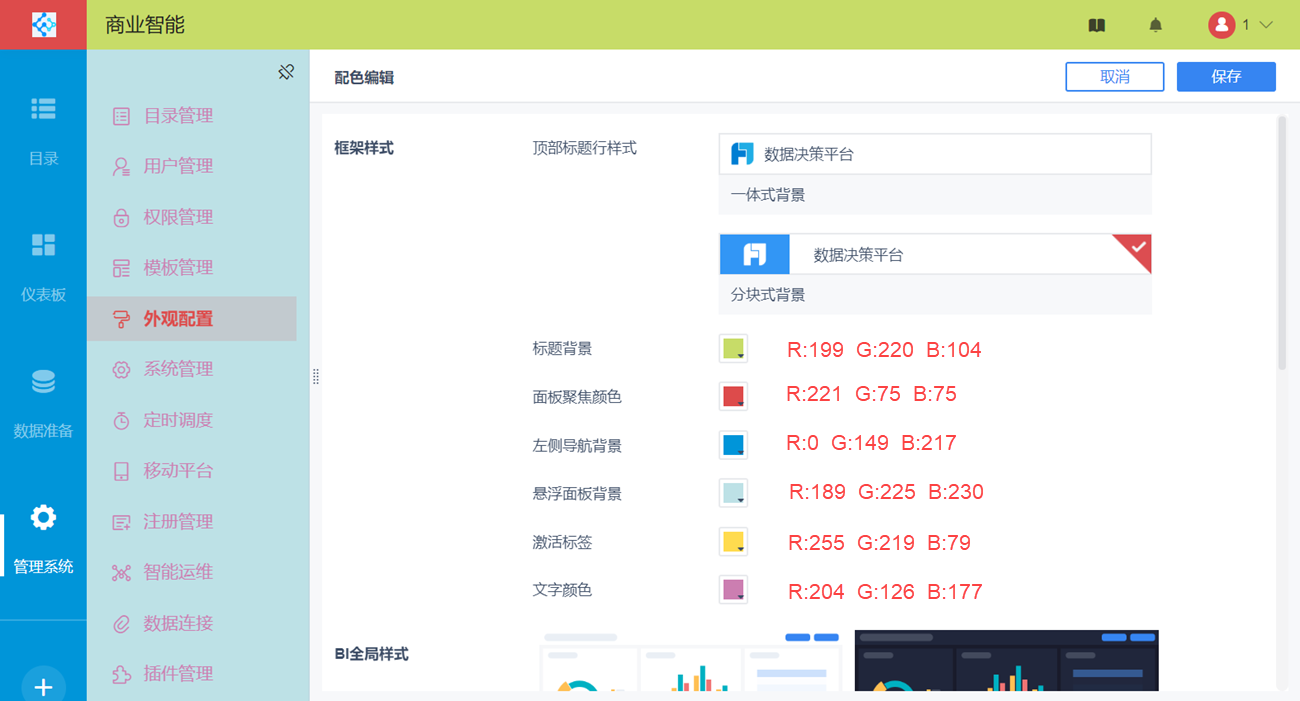Click the 目录管理 icon
1300x701 pixels.
pyautogui.click(x=121, y=116)
